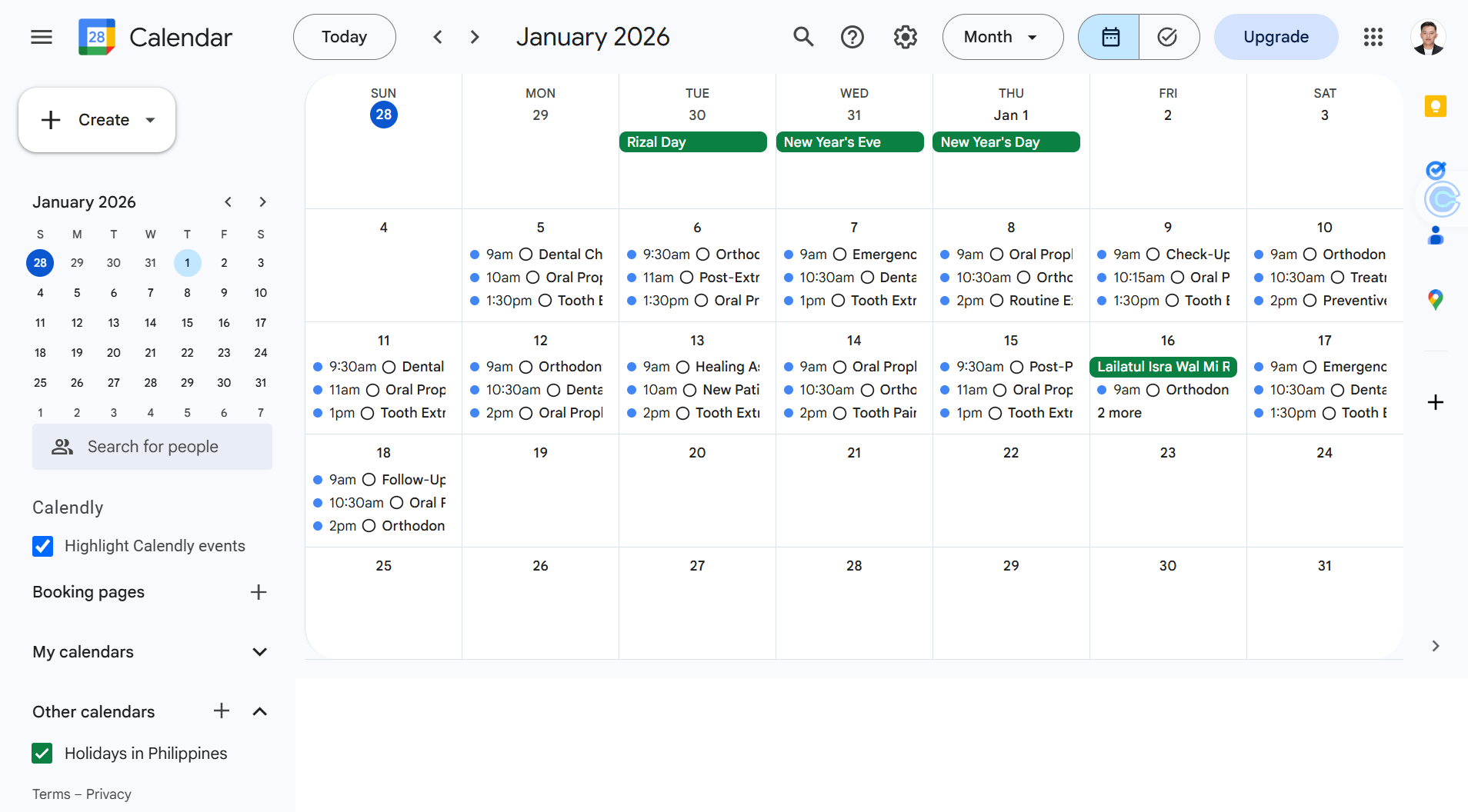Open Google Keep in side panel

(x=1436, y=106)
